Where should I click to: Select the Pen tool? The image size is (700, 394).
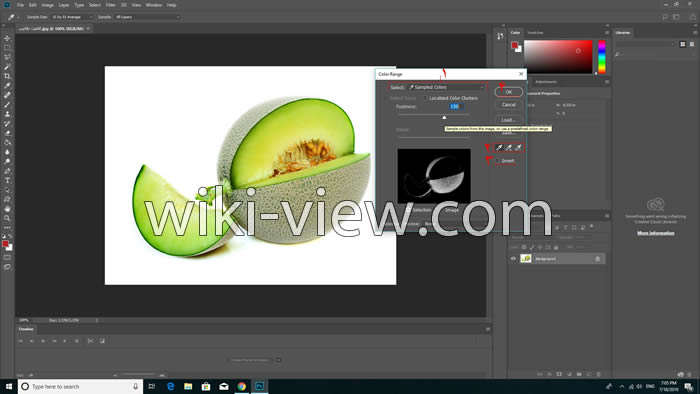click(x=7, y=171)
